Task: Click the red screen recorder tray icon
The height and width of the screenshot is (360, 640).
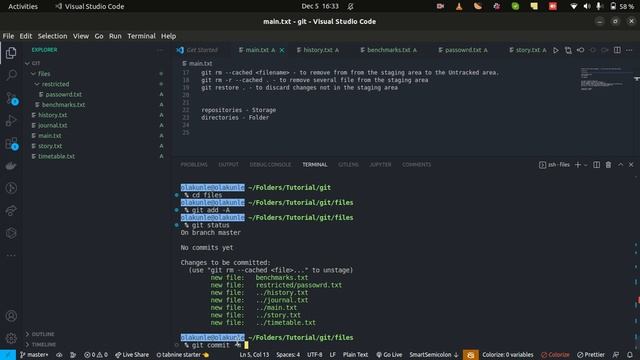Action: coord(553,6)
